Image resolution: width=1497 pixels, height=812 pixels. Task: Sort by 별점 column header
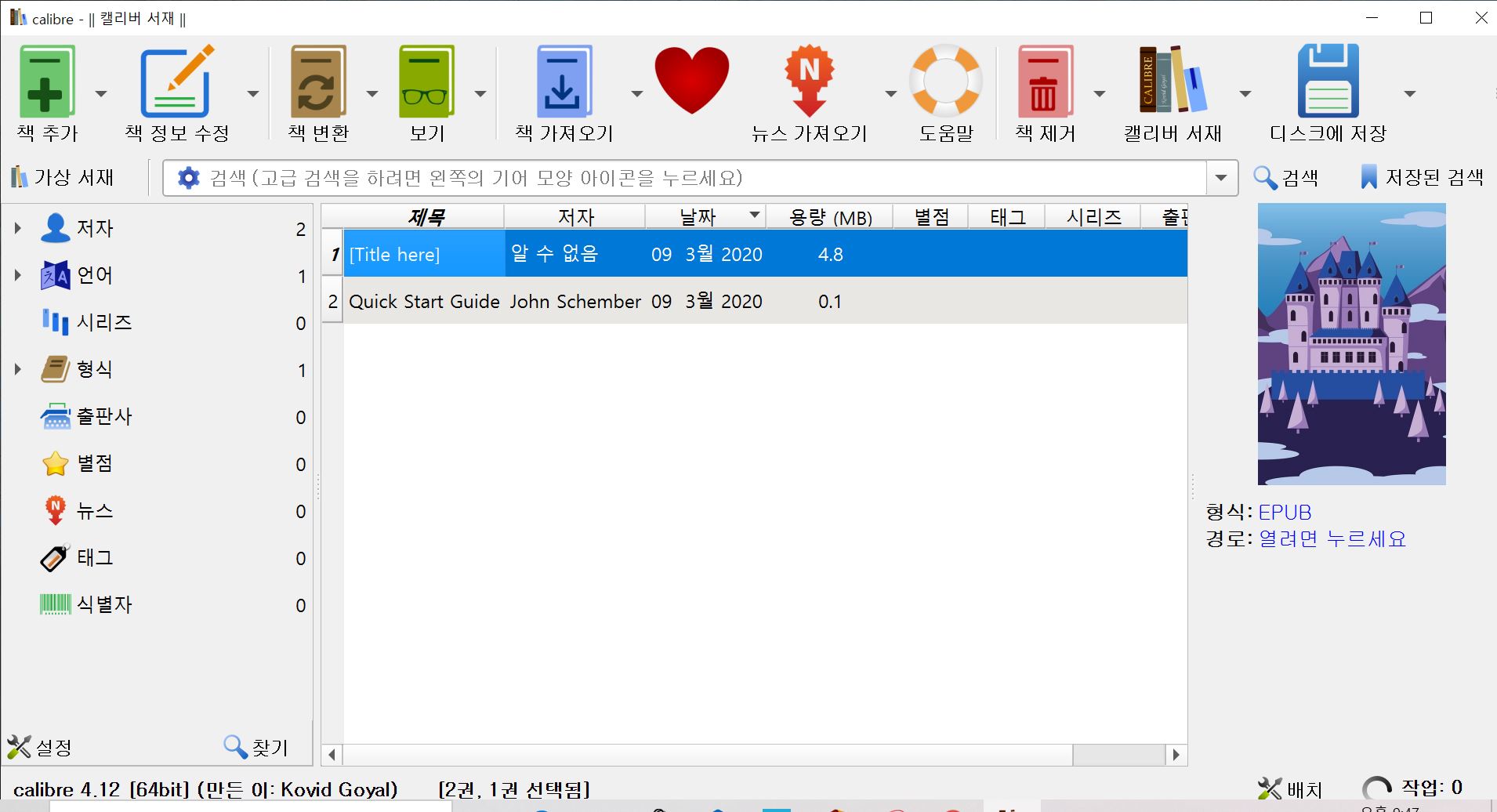pyautogui.click(x=931, y=217)
